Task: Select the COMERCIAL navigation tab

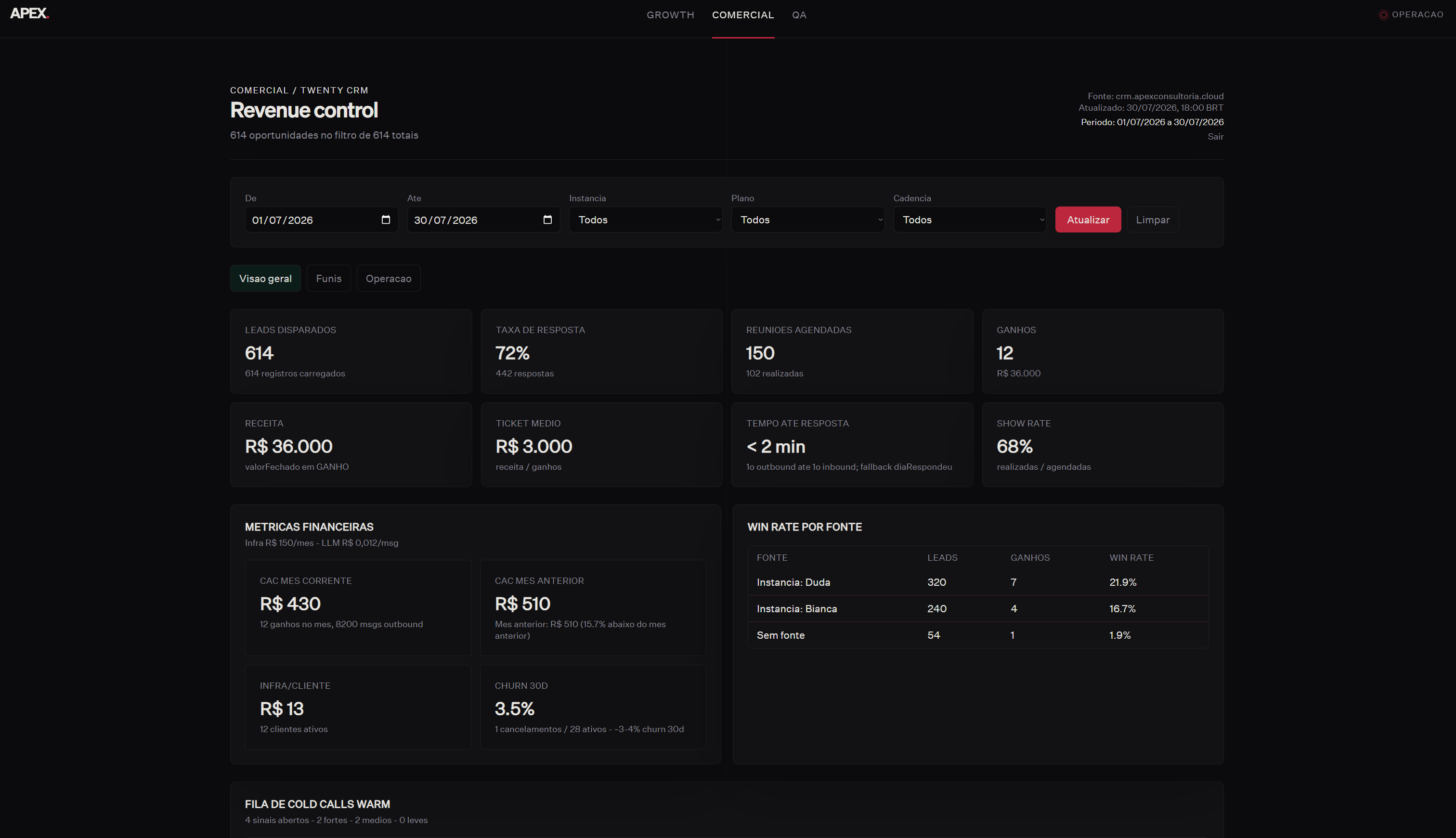Action: (x=742, y=15)
